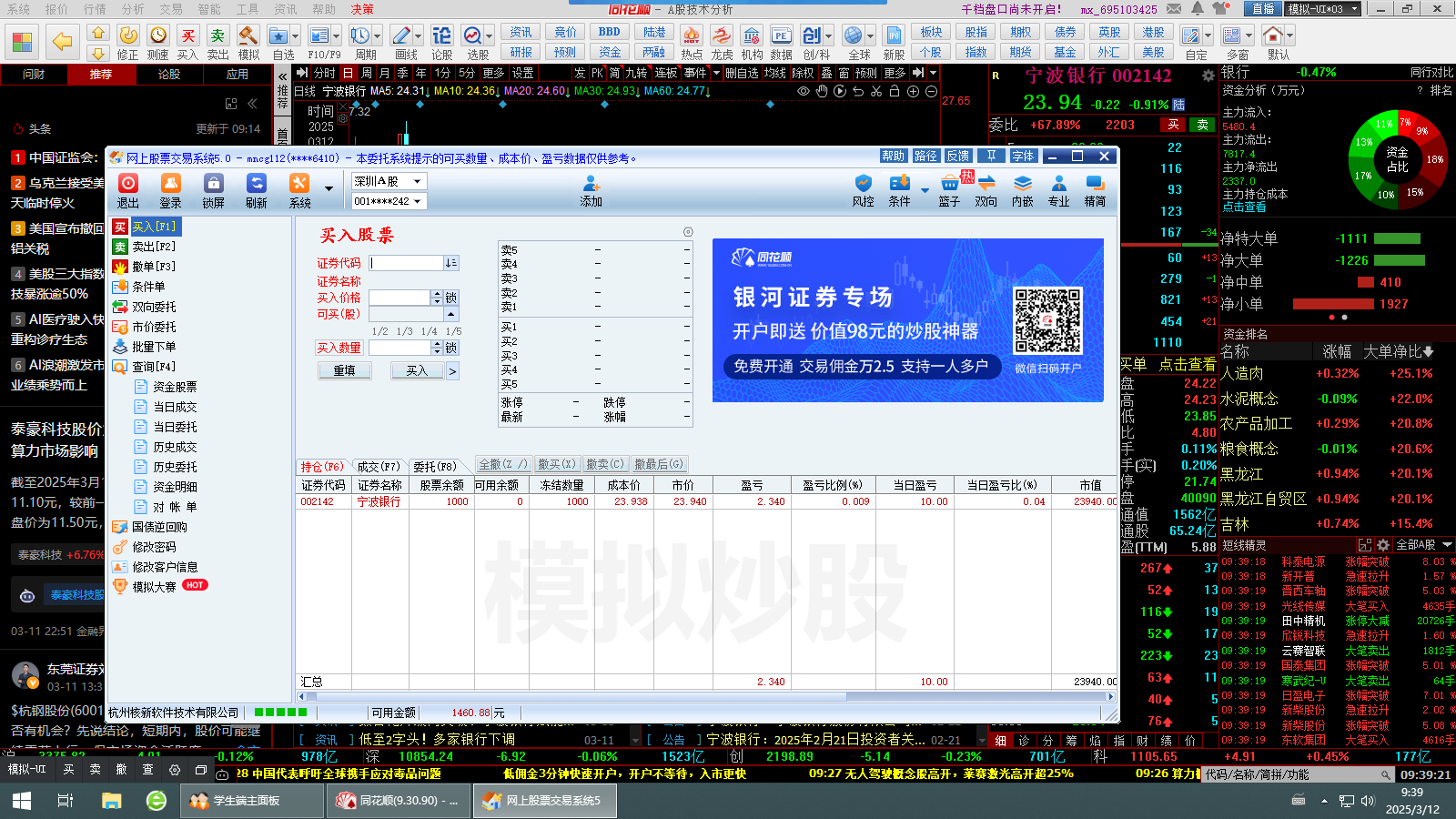Toggle the 锁 lock beside 买入价格
1456x819 pixels.
coord(451,298)
